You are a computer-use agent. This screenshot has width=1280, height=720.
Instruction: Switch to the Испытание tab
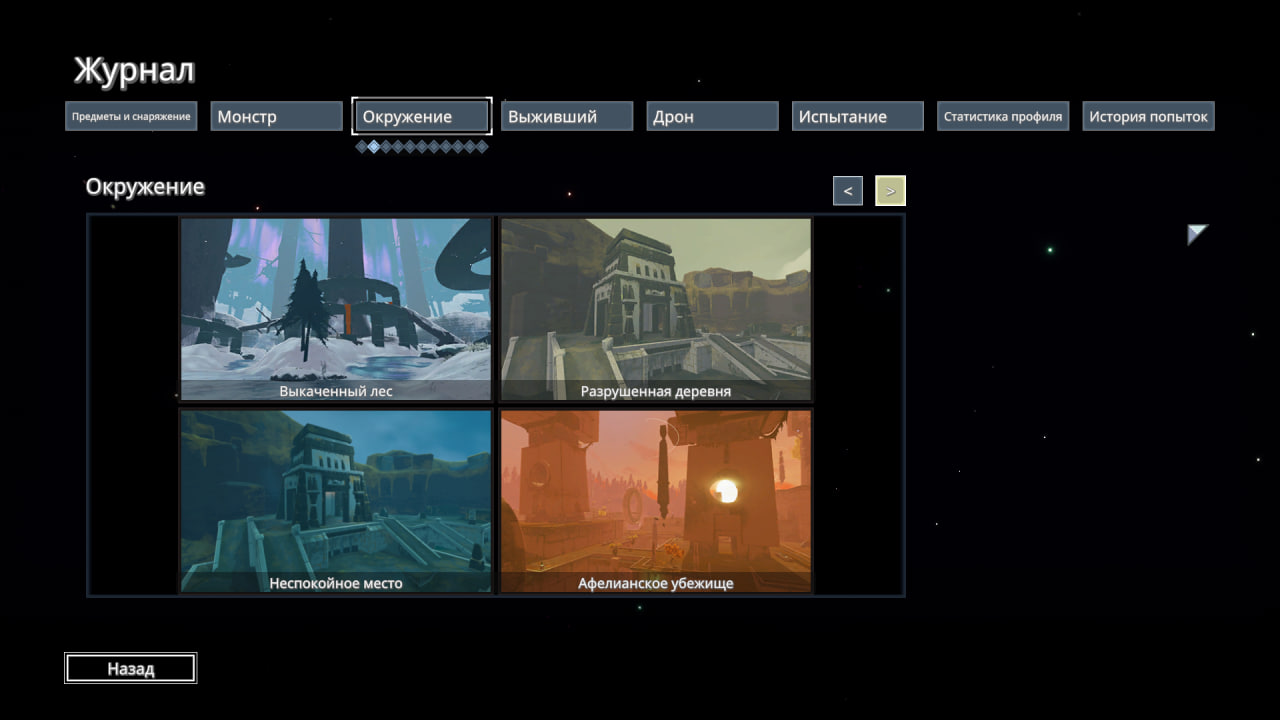point(858,116)
